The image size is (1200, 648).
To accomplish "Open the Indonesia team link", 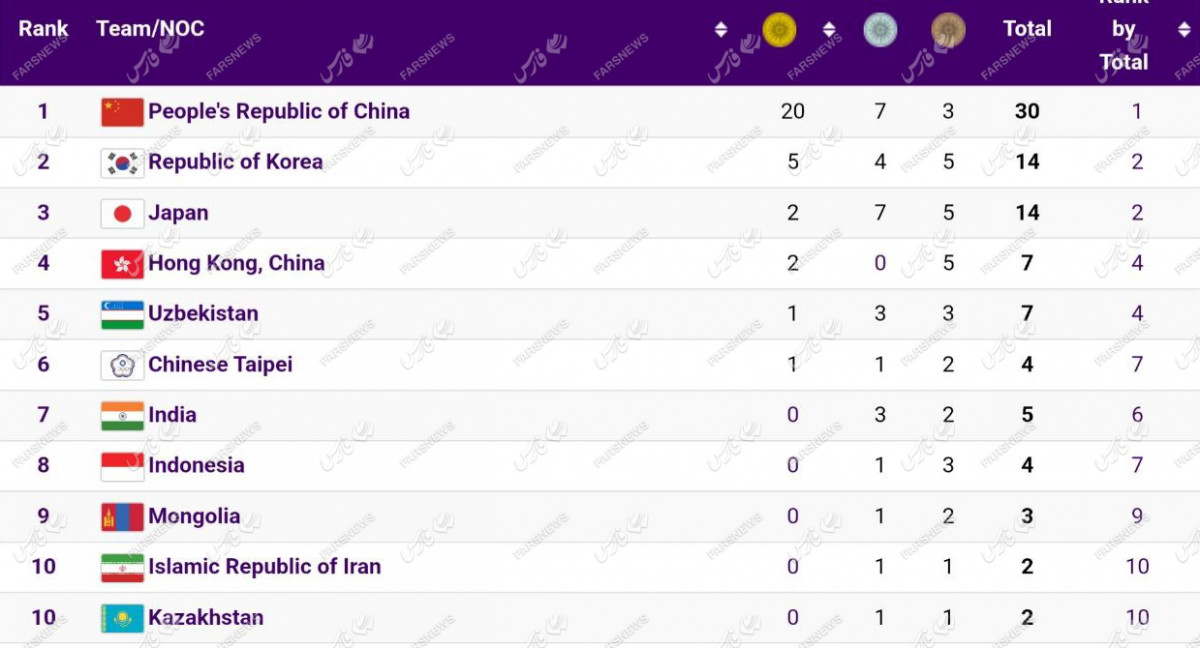I will tap(196, 465).
